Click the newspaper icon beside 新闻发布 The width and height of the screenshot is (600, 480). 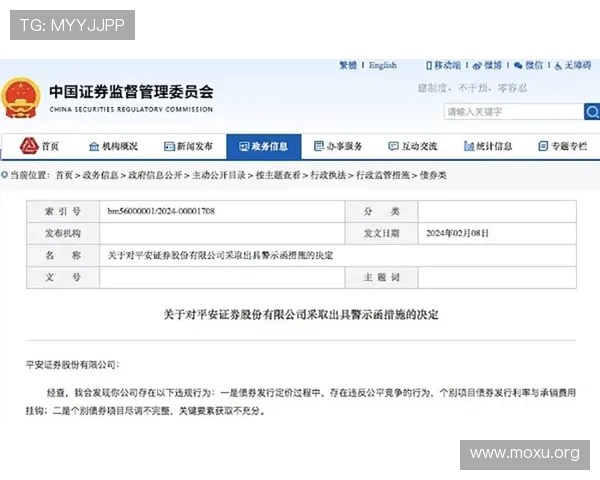169,146
